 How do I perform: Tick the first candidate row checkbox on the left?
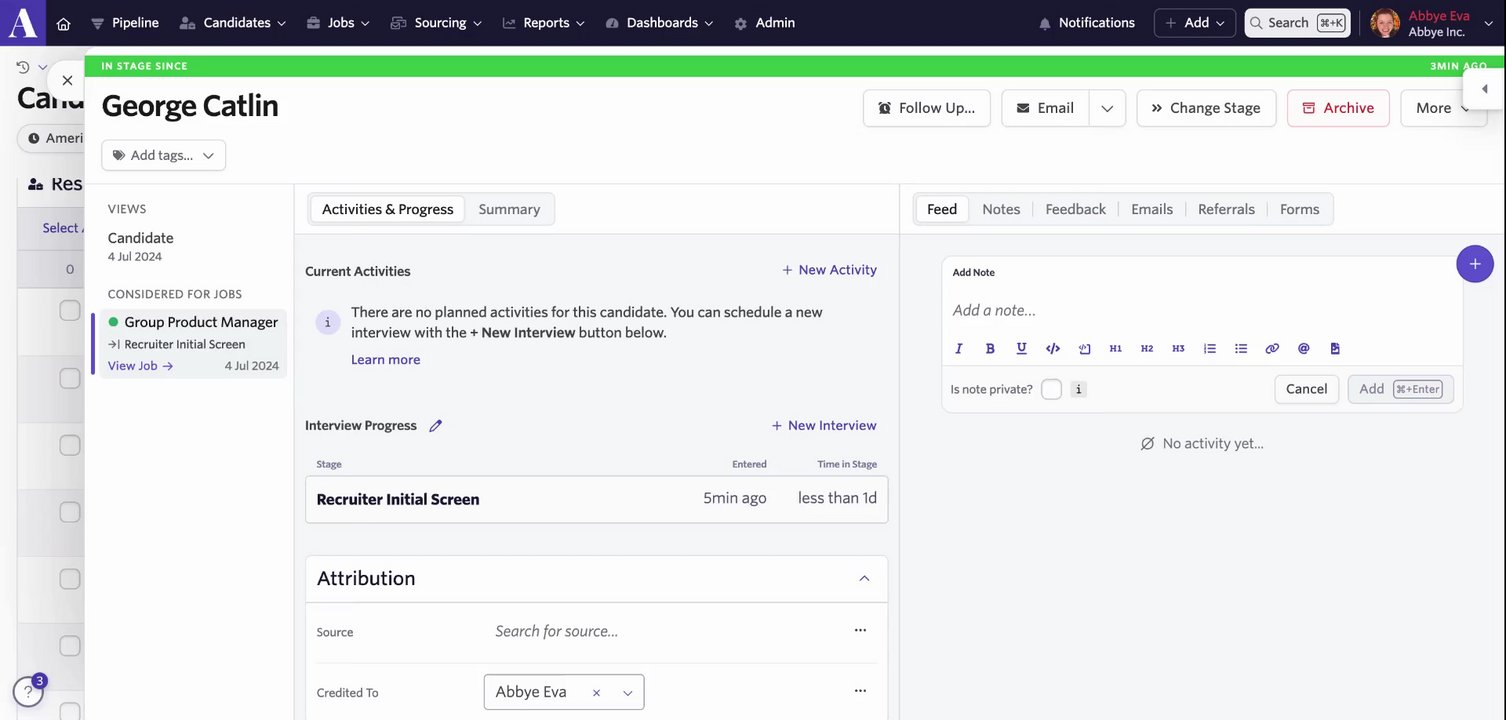pyautogui.click(x=70, y=311)
